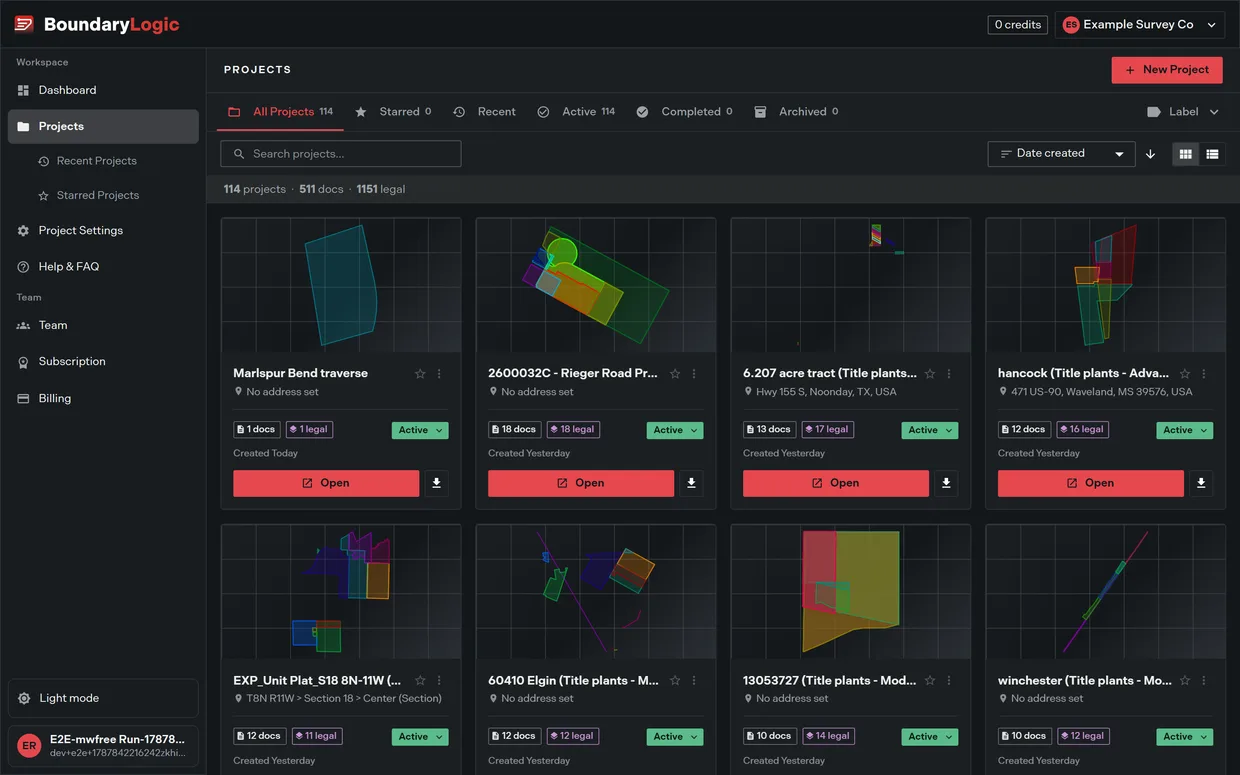Click the Search projects field
Screen dimensions: 1240x775
tap(341, 154)
